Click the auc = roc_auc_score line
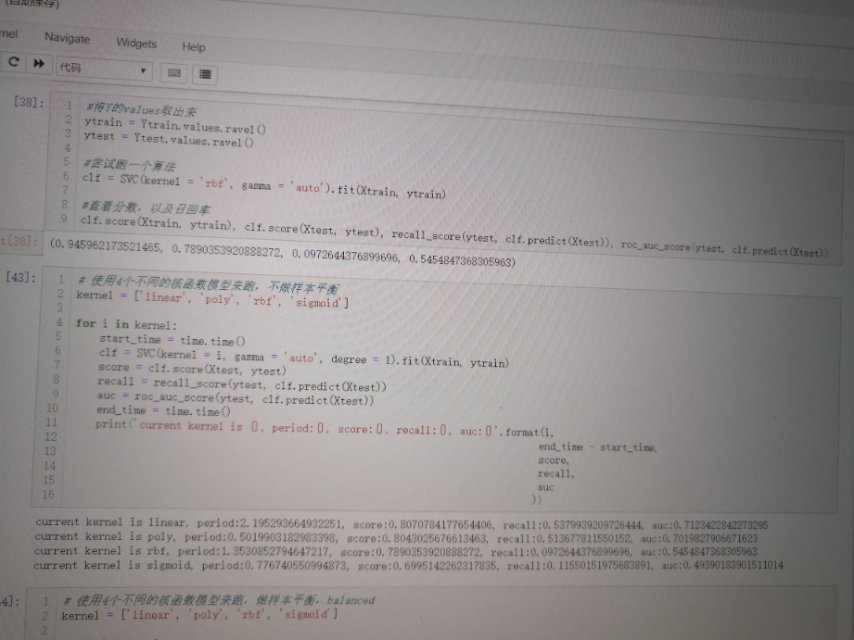Viewport: 854px width, 640px height. coord(235,398)
